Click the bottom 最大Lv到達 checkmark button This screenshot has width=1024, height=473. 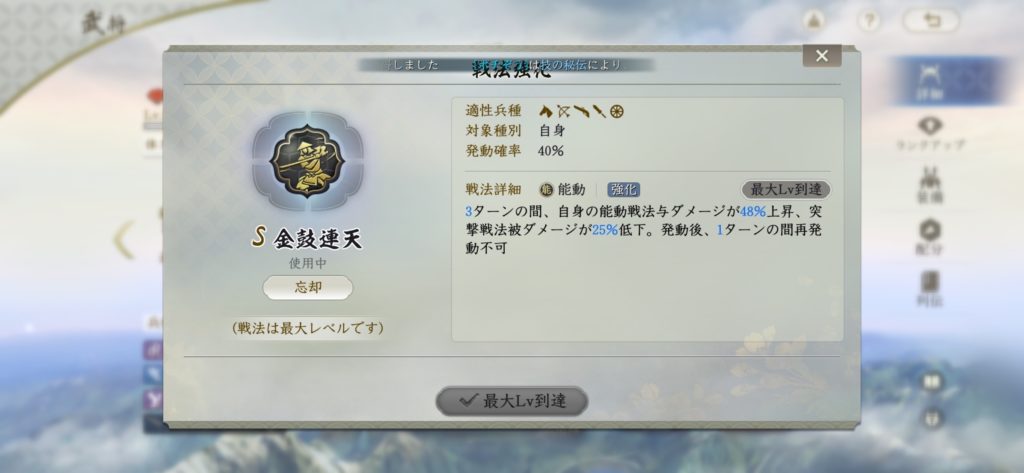[x=512, y=401]
